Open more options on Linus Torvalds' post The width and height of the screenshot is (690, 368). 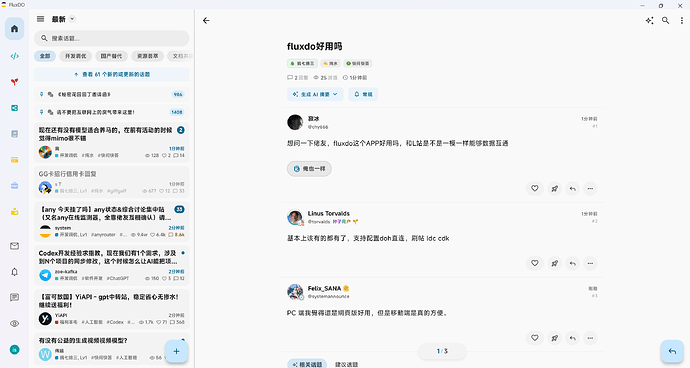(590, 263)
